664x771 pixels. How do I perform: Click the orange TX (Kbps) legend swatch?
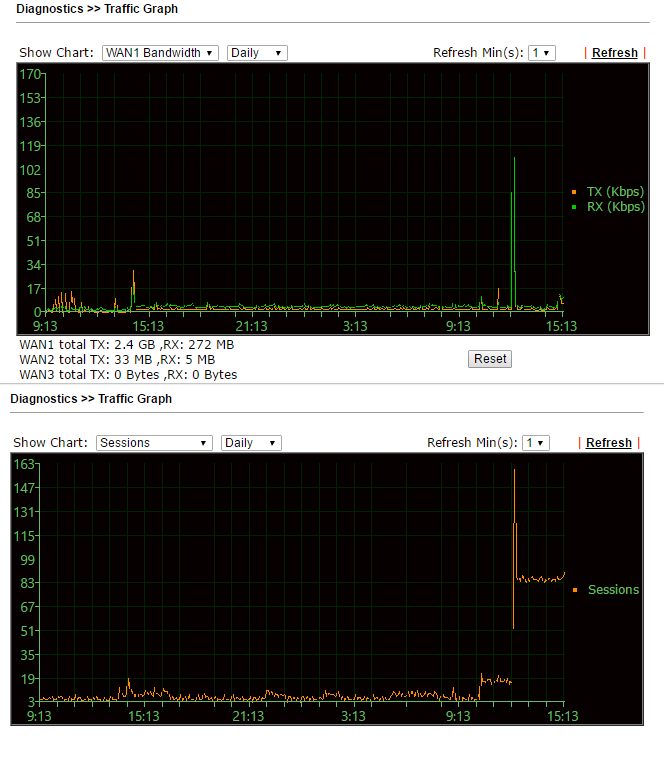click(574, 192)
